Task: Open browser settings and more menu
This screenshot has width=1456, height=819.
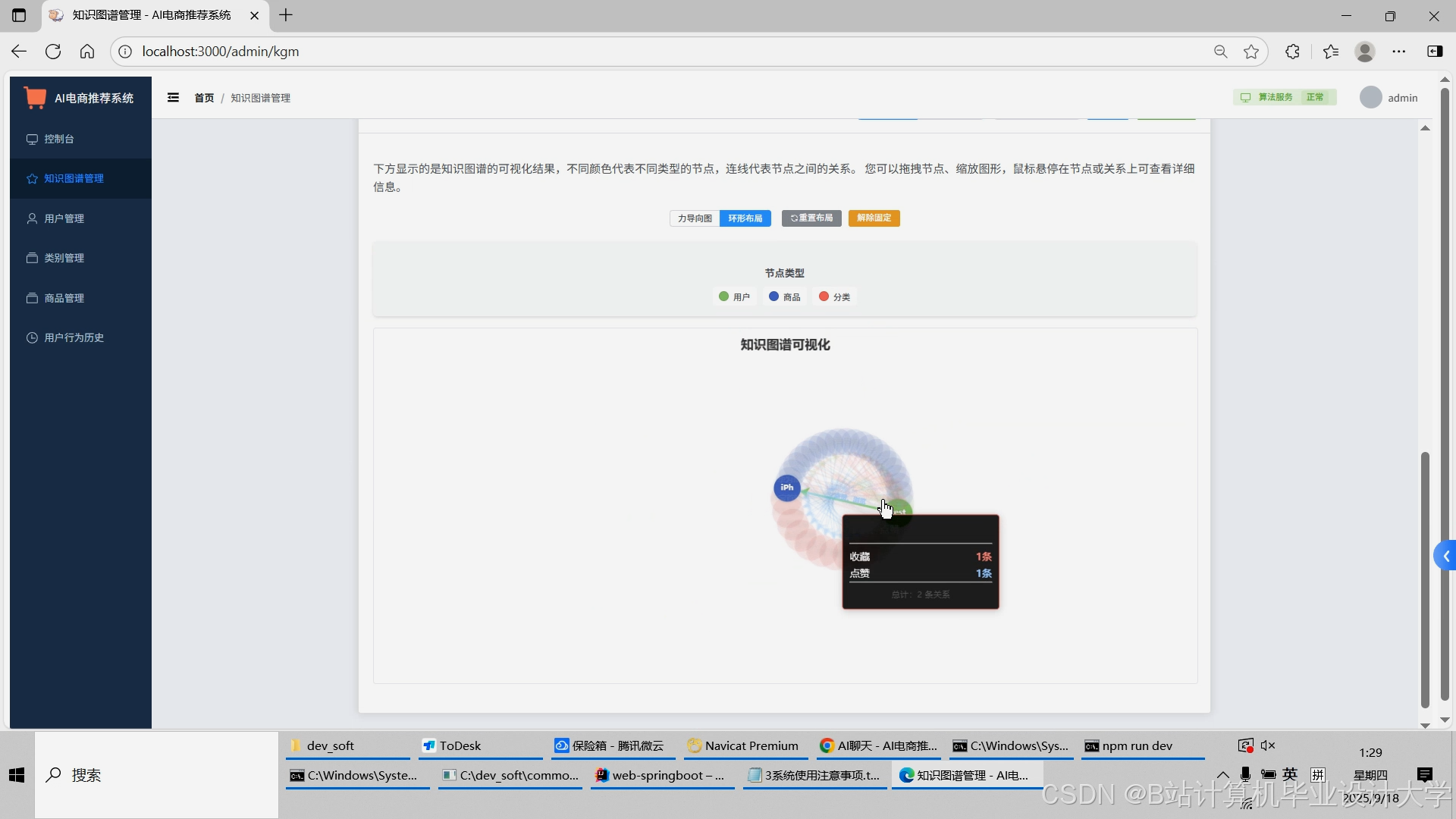Action: [x=1398, y=52]
